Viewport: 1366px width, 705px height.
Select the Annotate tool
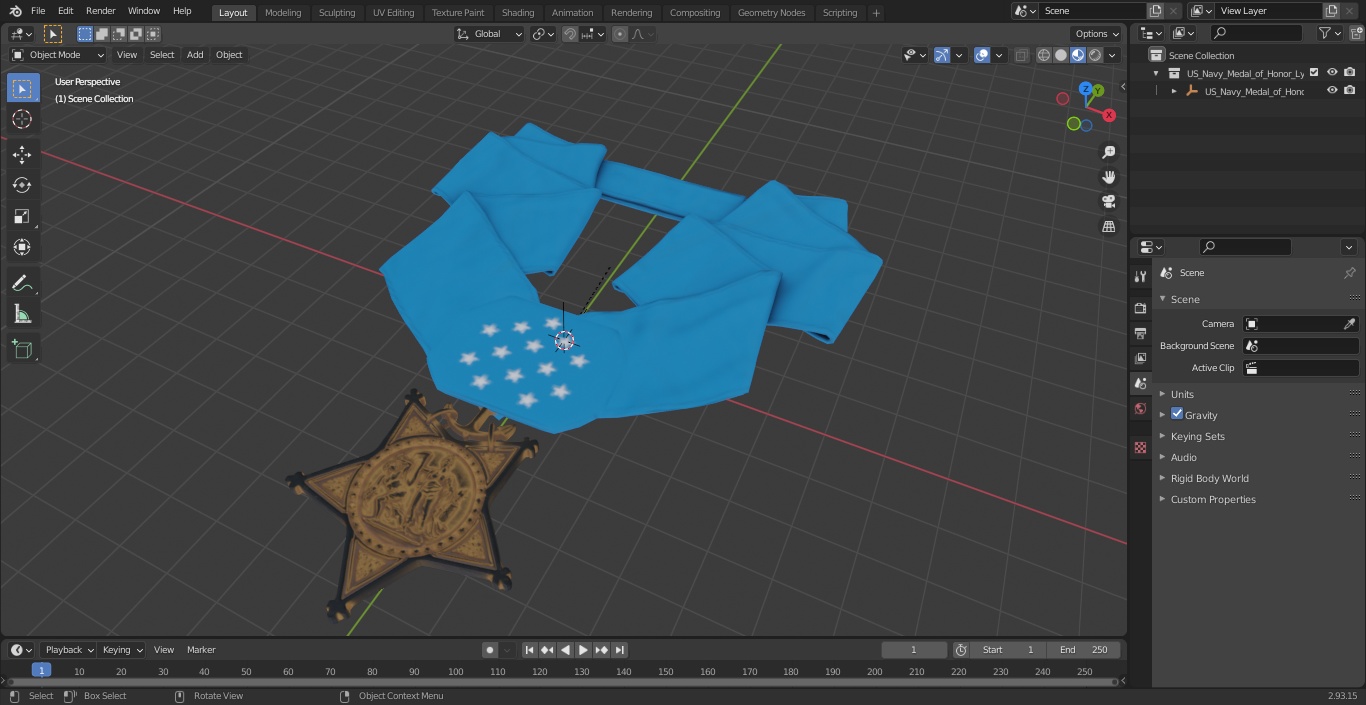coord(22,284)
